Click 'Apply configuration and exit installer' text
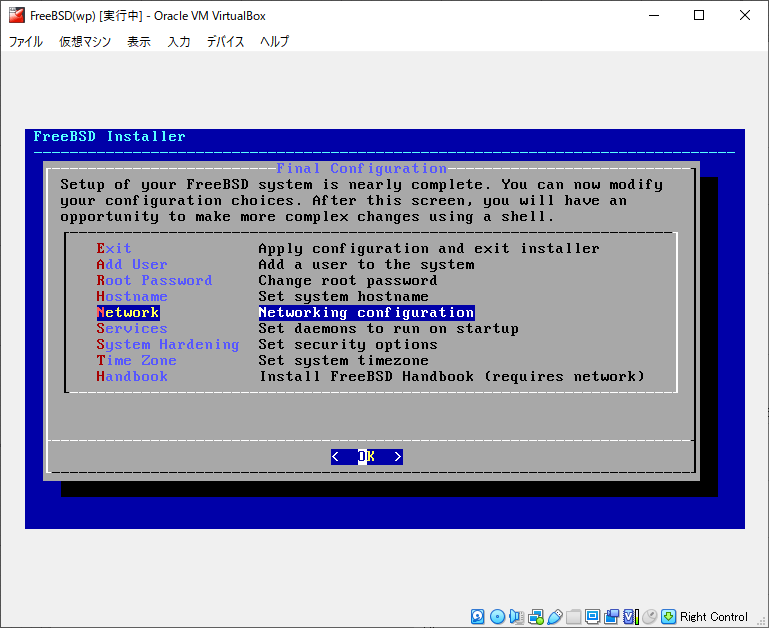The height and width of the screenshot is (628, 769). [x=429, y=248]
